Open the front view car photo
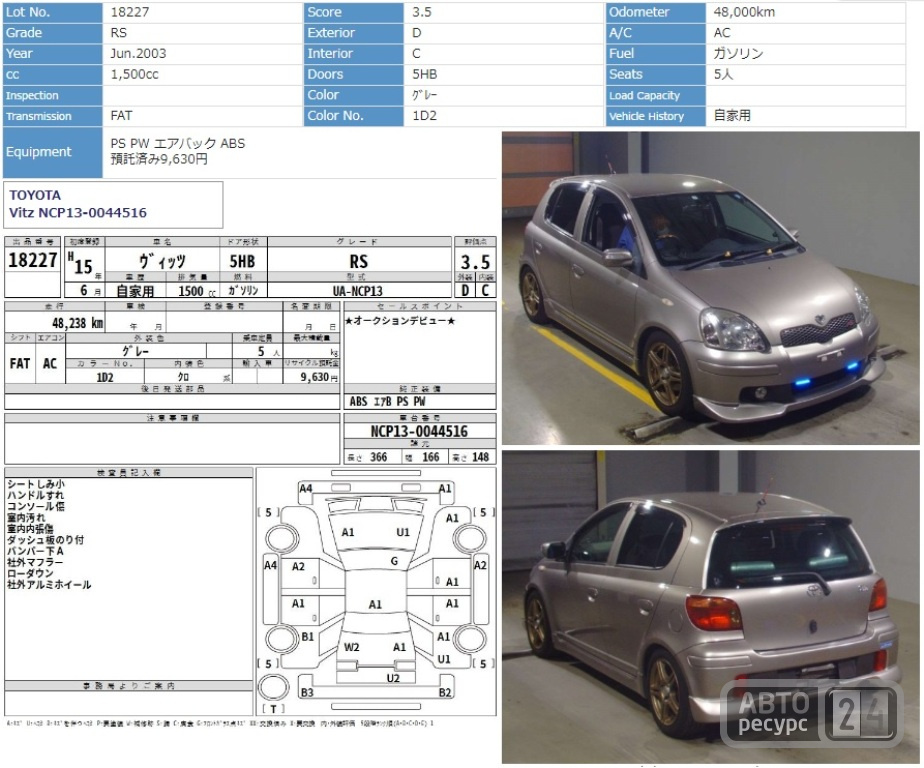 pos(710,288)
